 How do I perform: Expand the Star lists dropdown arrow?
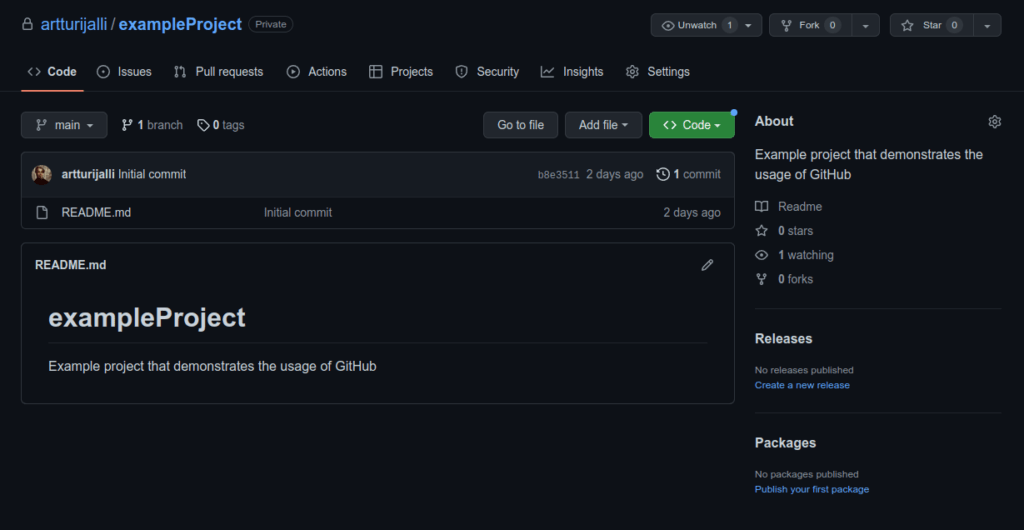click(987, 25)
